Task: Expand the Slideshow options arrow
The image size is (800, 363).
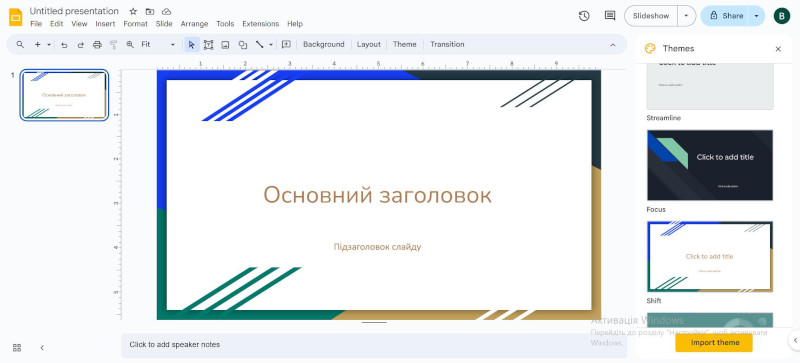Action: tap(686, 16)
